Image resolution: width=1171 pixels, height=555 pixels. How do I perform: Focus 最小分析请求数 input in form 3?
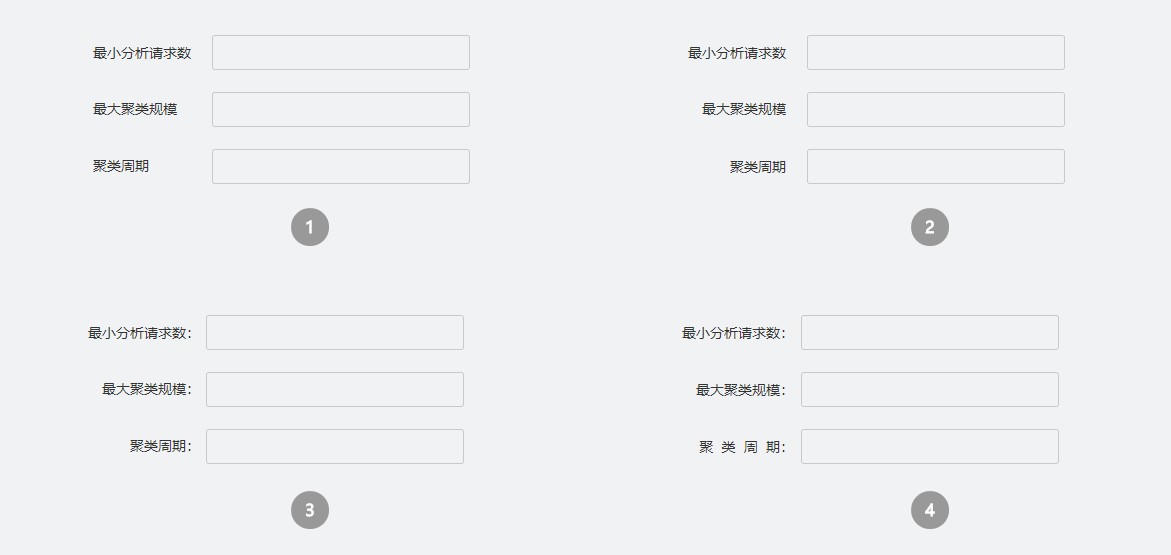pos(334,333)
